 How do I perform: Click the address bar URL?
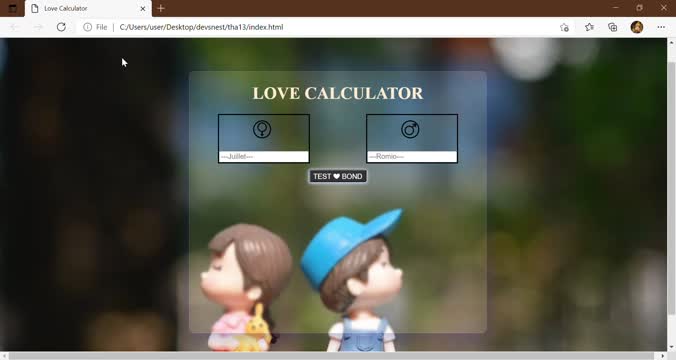[x=201, y=27]
